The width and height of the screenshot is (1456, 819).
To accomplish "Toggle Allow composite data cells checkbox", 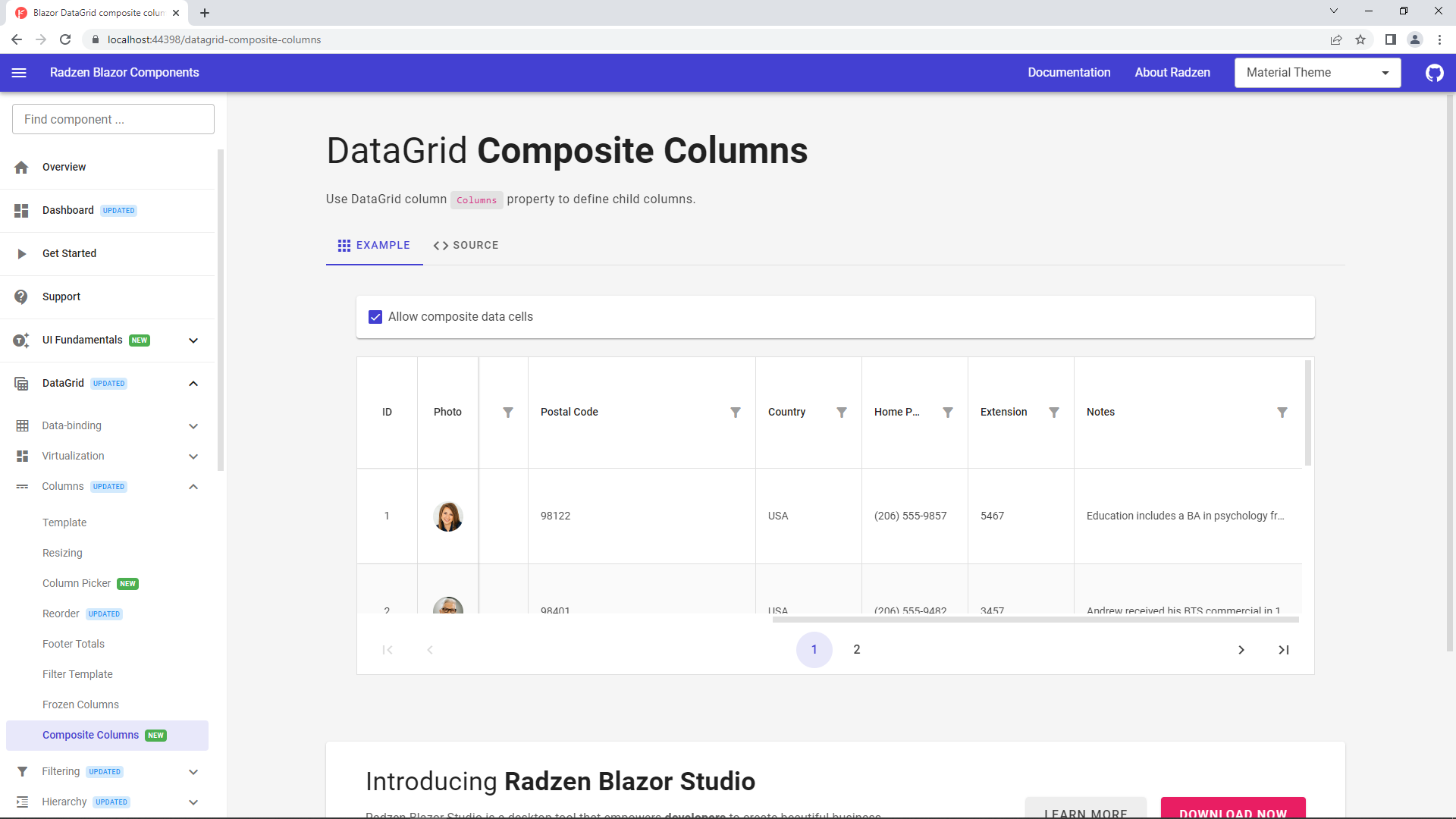I will click(375, 317).
